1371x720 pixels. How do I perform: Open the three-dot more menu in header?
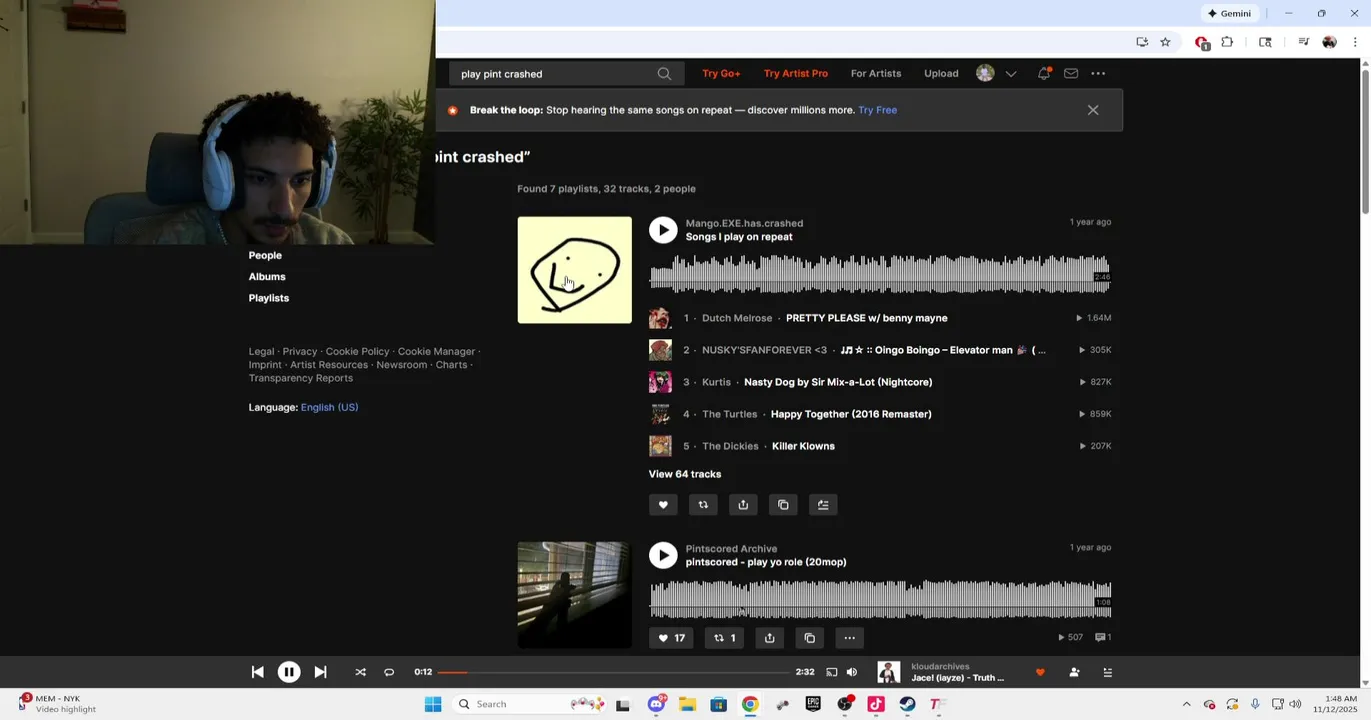coord(1098,73)
